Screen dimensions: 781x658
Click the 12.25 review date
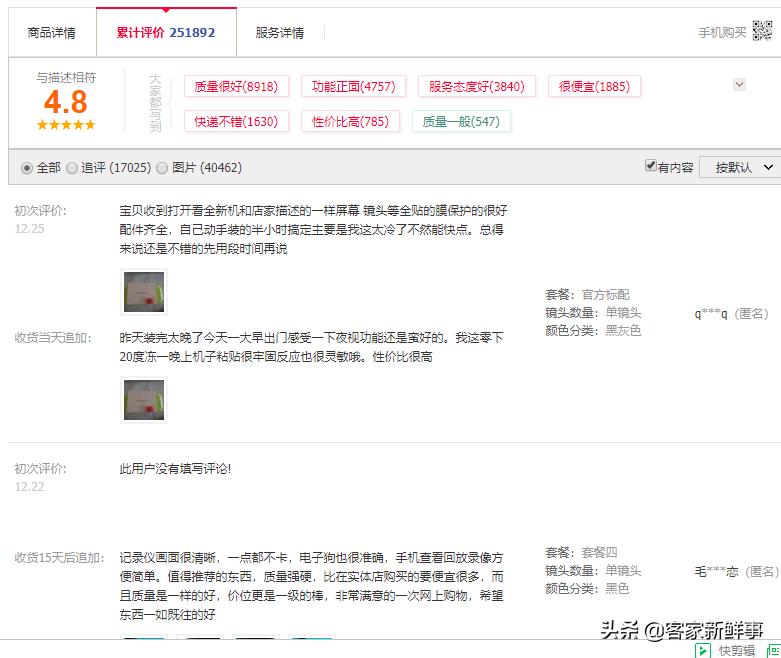tap(29, 229)
